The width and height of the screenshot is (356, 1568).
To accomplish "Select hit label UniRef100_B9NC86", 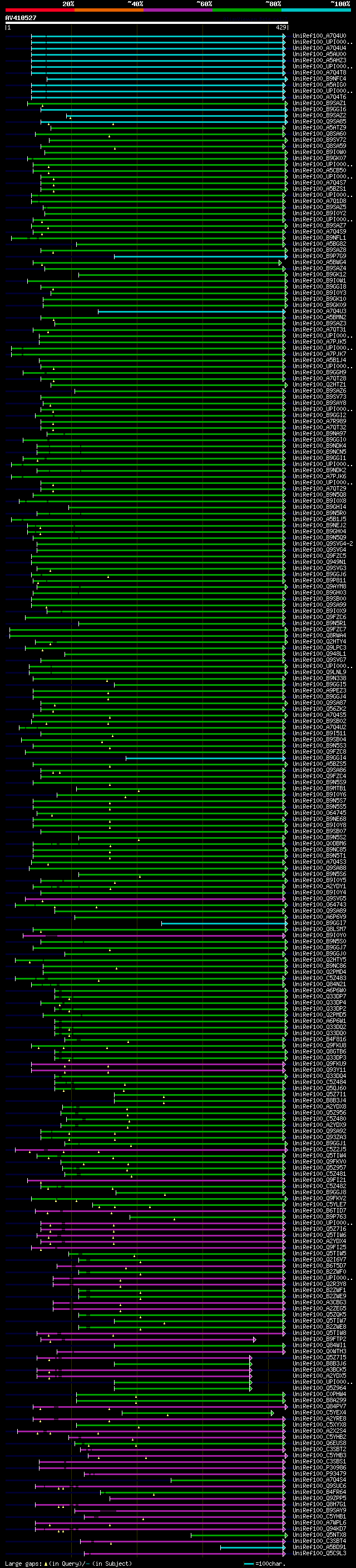I will tap(319, 966).
